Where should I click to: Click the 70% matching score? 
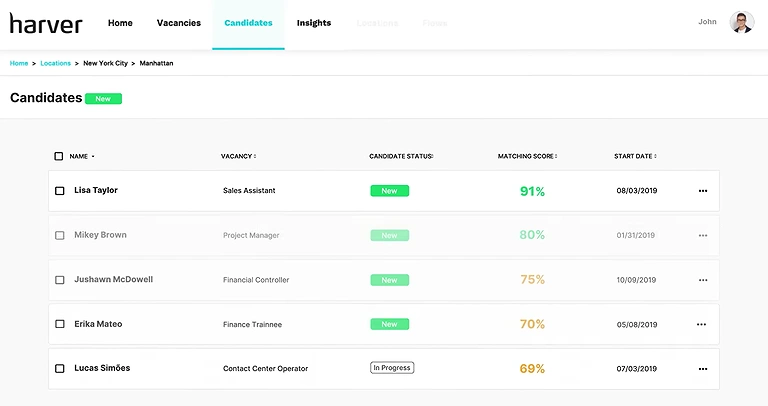(532, 324)
